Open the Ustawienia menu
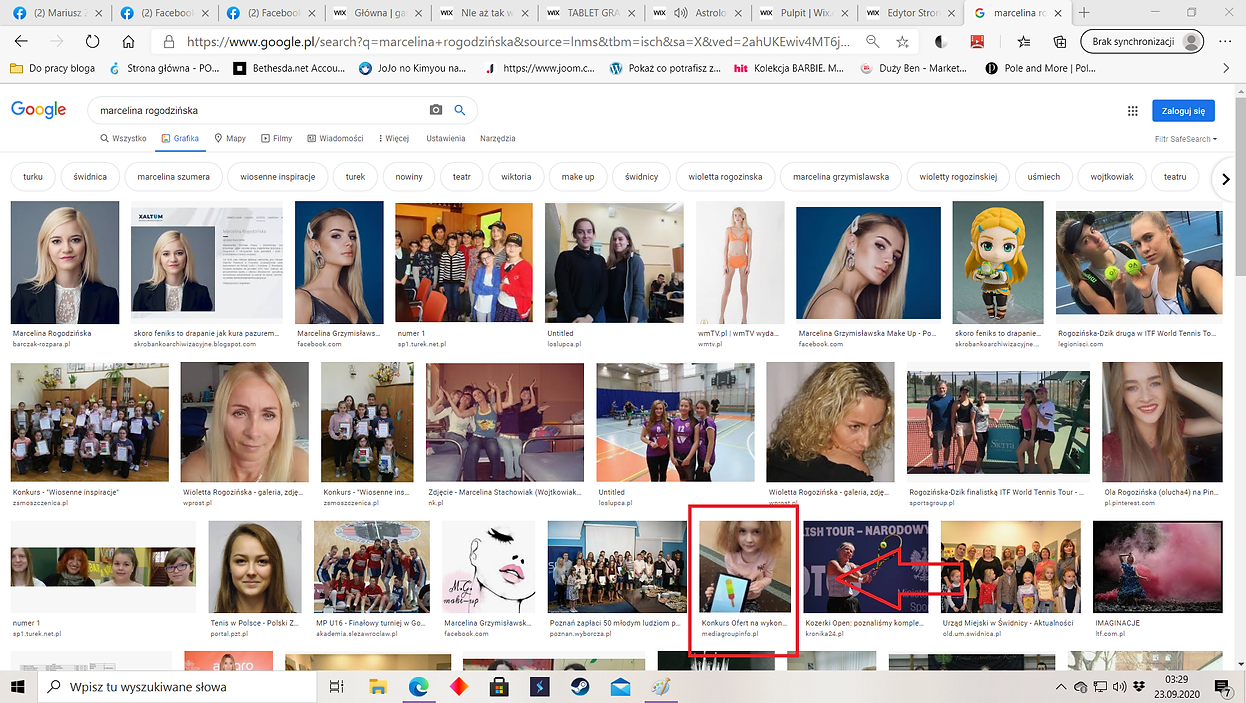 pyautogui.click(x=446, y=139)
